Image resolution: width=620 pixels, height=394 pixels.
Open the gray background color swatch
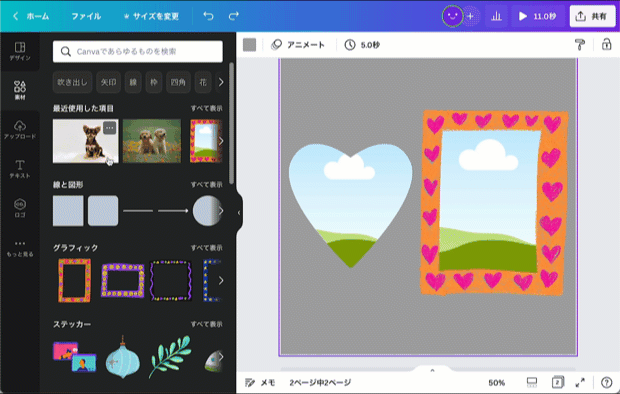tap(249, 45)
